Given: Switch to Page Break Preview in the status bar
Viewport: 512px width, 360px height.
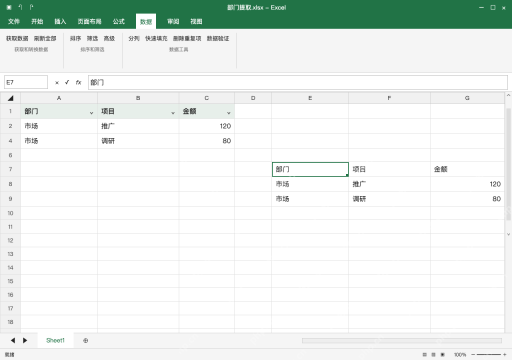Looking at the screenshot, I should click(x=443, y=355).
